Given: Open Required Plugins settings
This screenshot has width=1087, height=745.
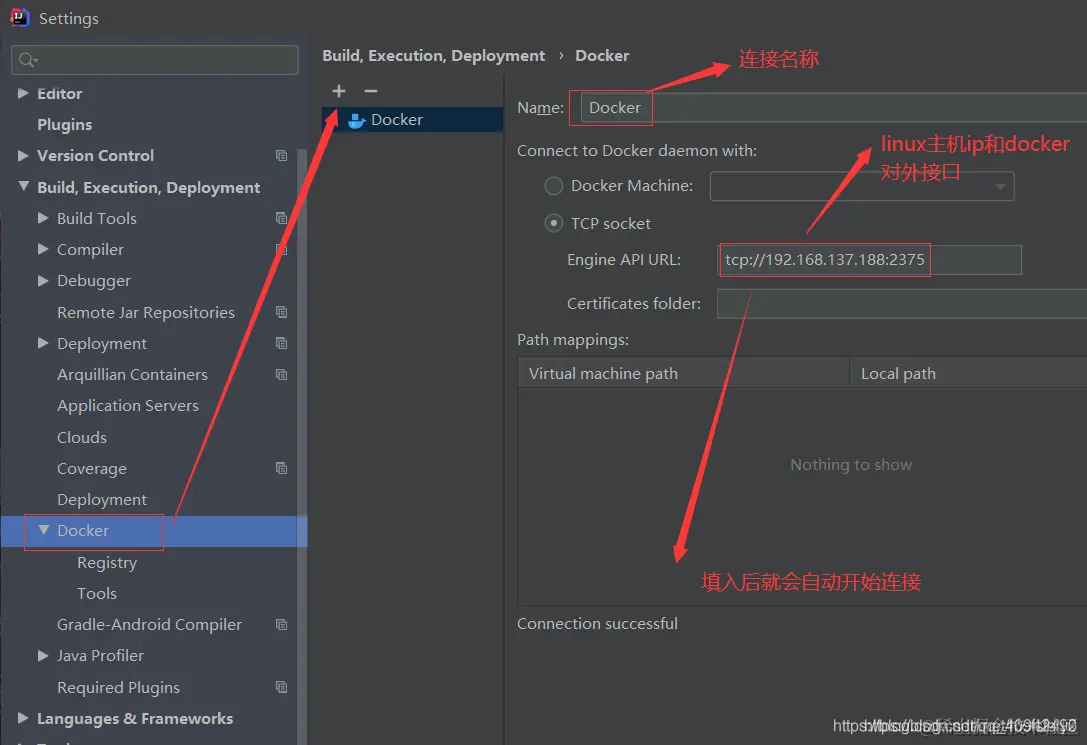Looking at the screenshot, I should click(x=119, y=687).
